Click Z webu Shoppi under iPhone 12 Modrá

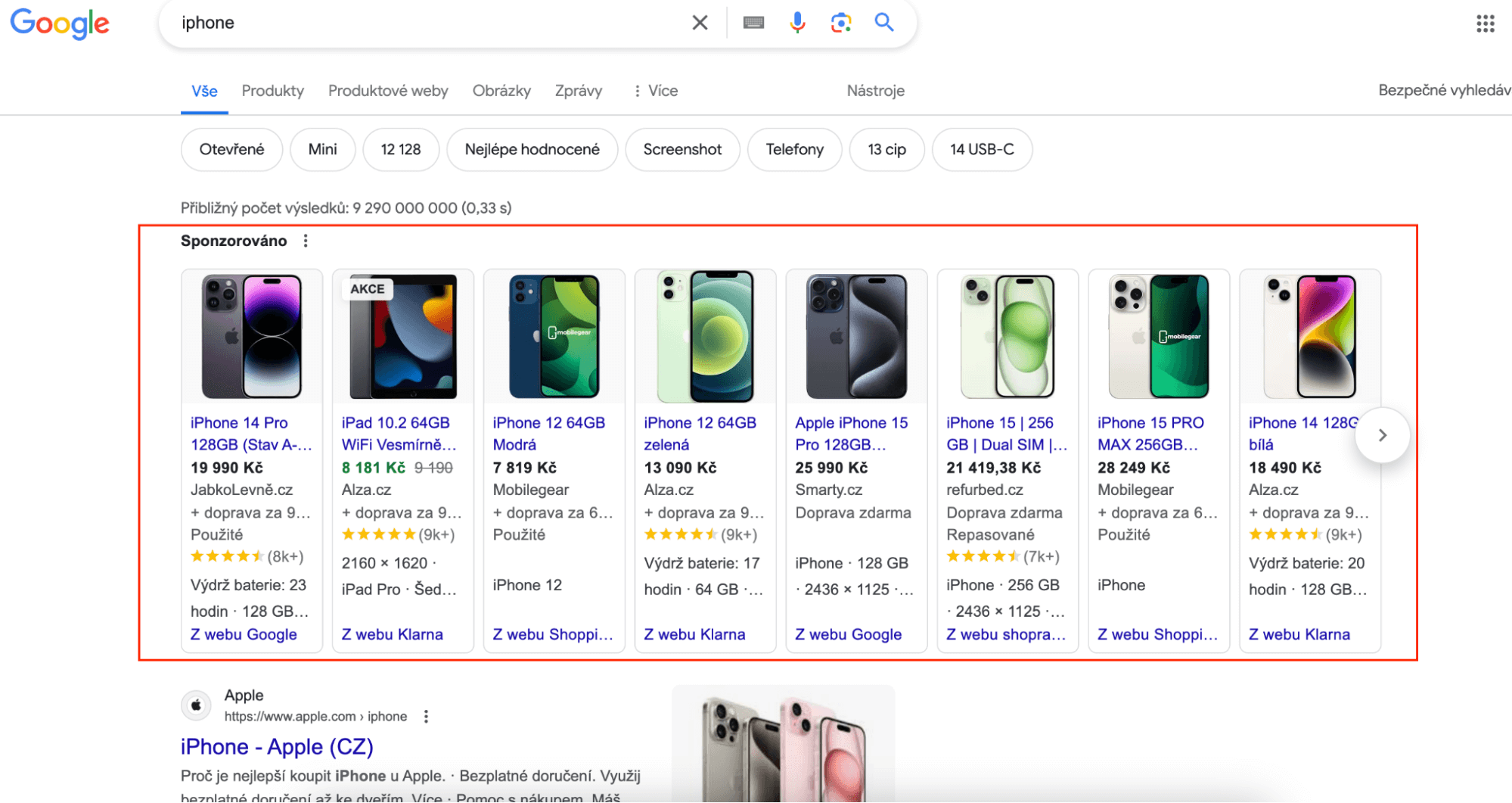[553, 634]
